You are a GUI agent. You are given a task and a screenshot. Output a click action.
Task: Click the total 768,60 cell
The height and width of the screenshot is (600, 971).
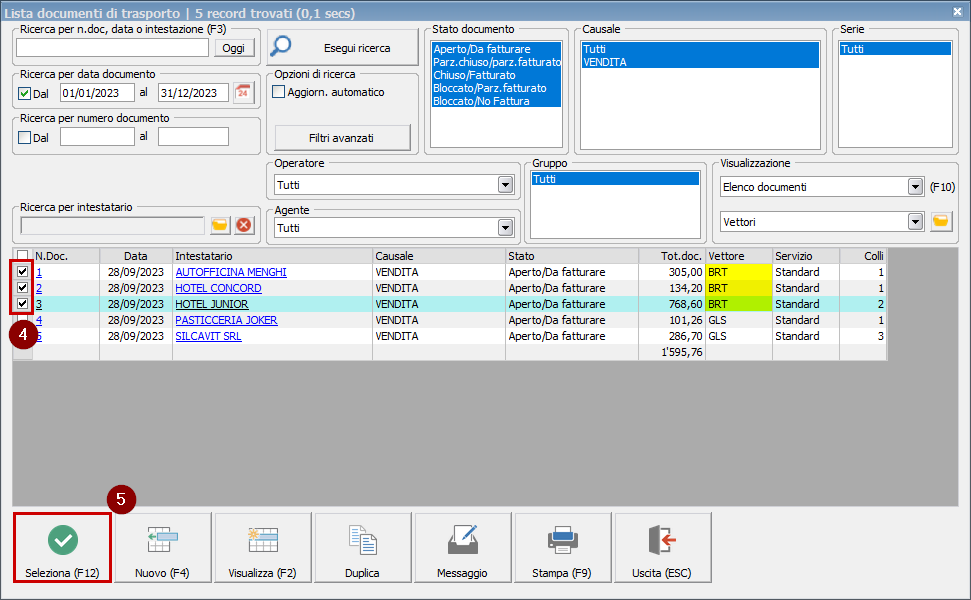[672, 304]
